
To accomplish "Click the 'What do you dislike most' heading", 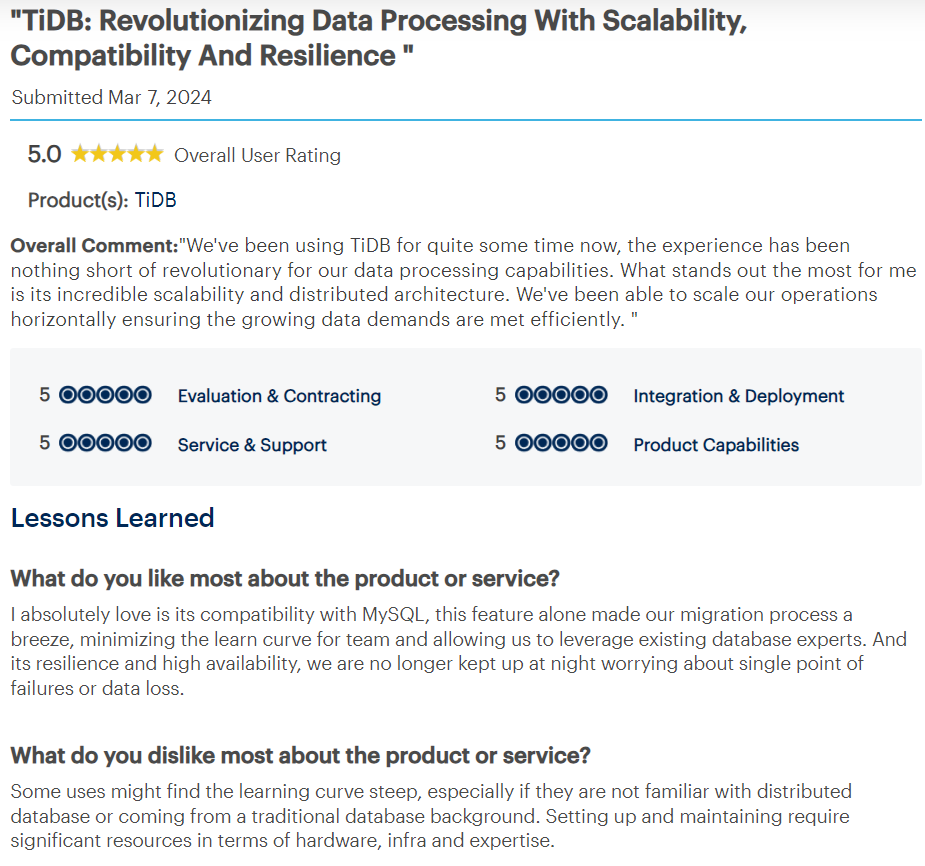I will [300, 754].
